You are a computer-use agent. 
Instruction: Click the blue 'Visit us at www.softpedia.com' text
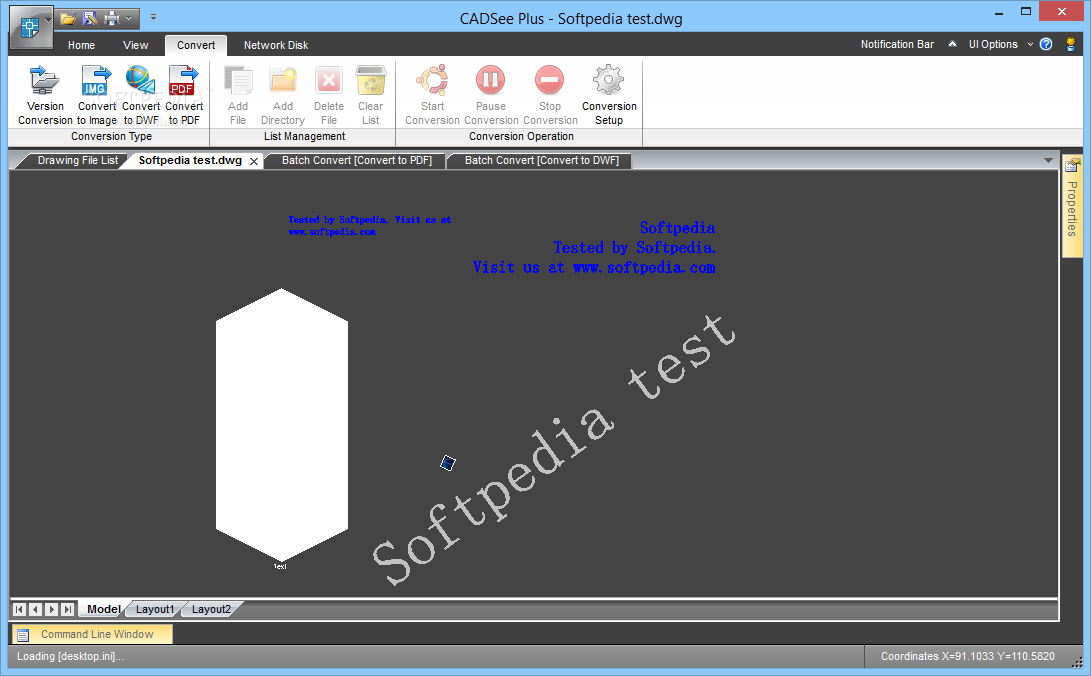coord(594,268)
